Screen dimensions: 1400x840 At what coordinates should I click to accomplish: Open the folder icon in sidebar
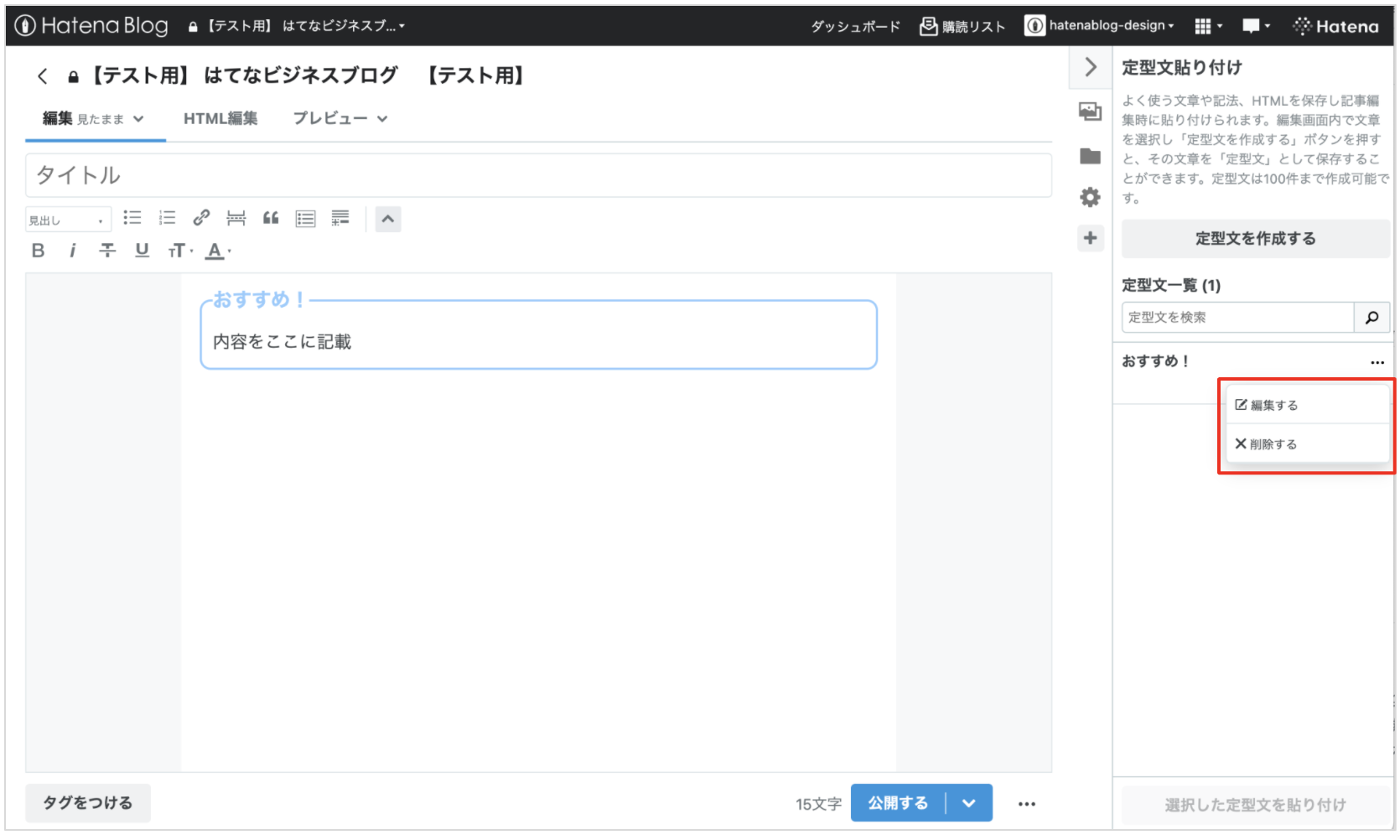[1090, 156]
